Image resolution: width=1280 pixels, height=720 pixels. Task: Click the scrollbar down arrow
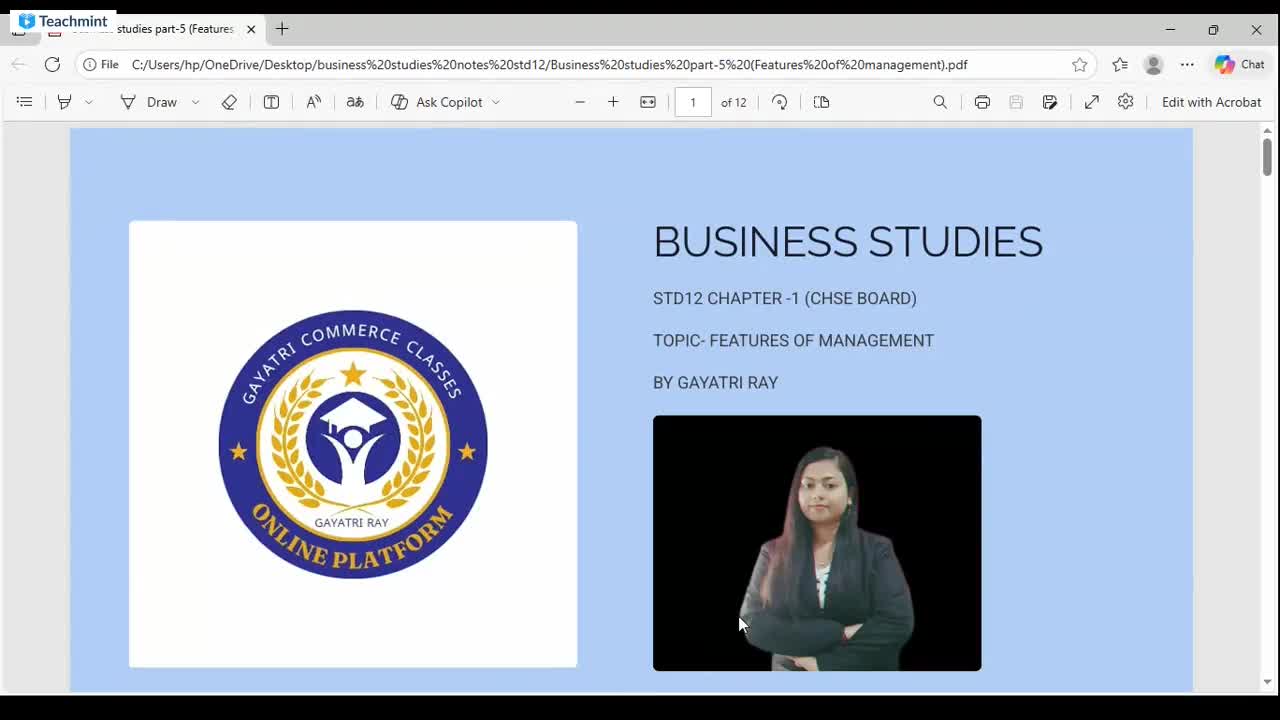[1267, 683]
